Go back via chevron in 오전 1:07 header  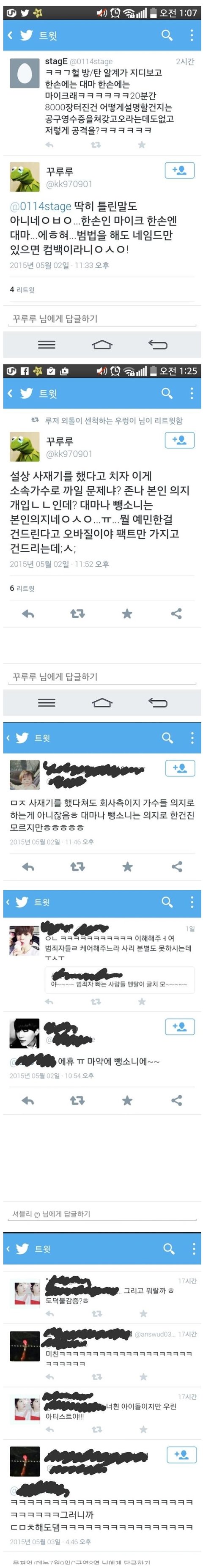(x=10, y=35)
